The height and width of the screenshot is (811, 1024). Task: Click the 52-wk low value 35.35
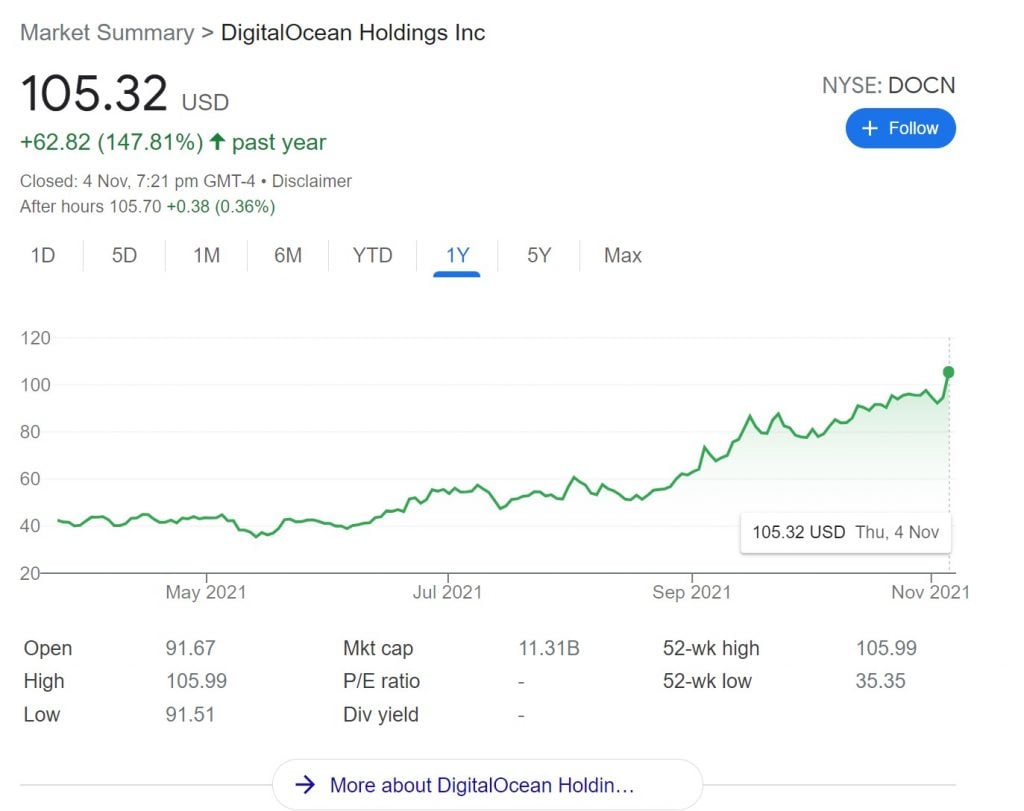(880, 681)
